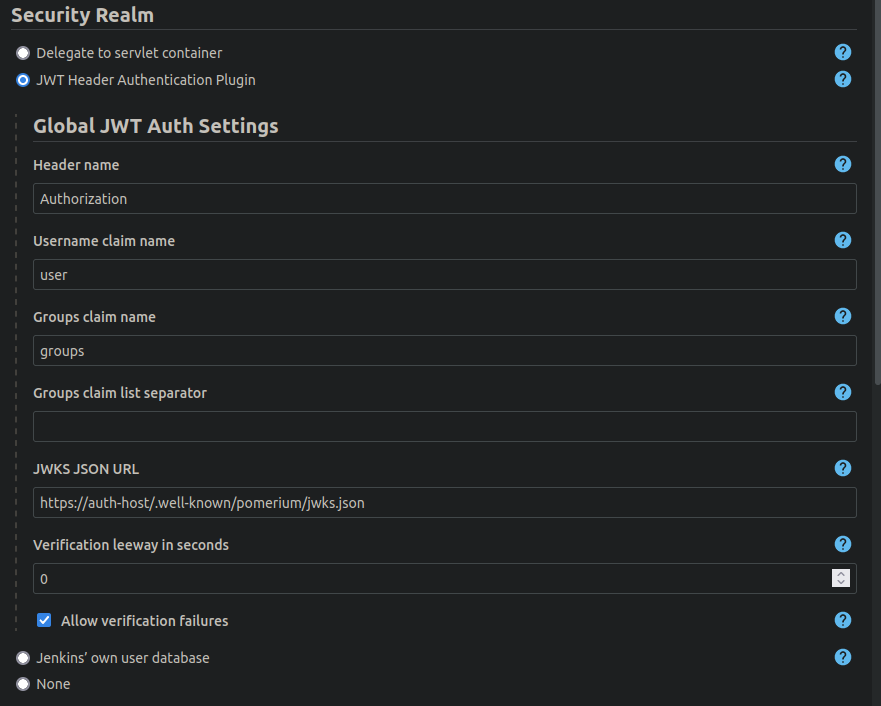
Task: Show help for Groups claim name
Action: (842, 316)
